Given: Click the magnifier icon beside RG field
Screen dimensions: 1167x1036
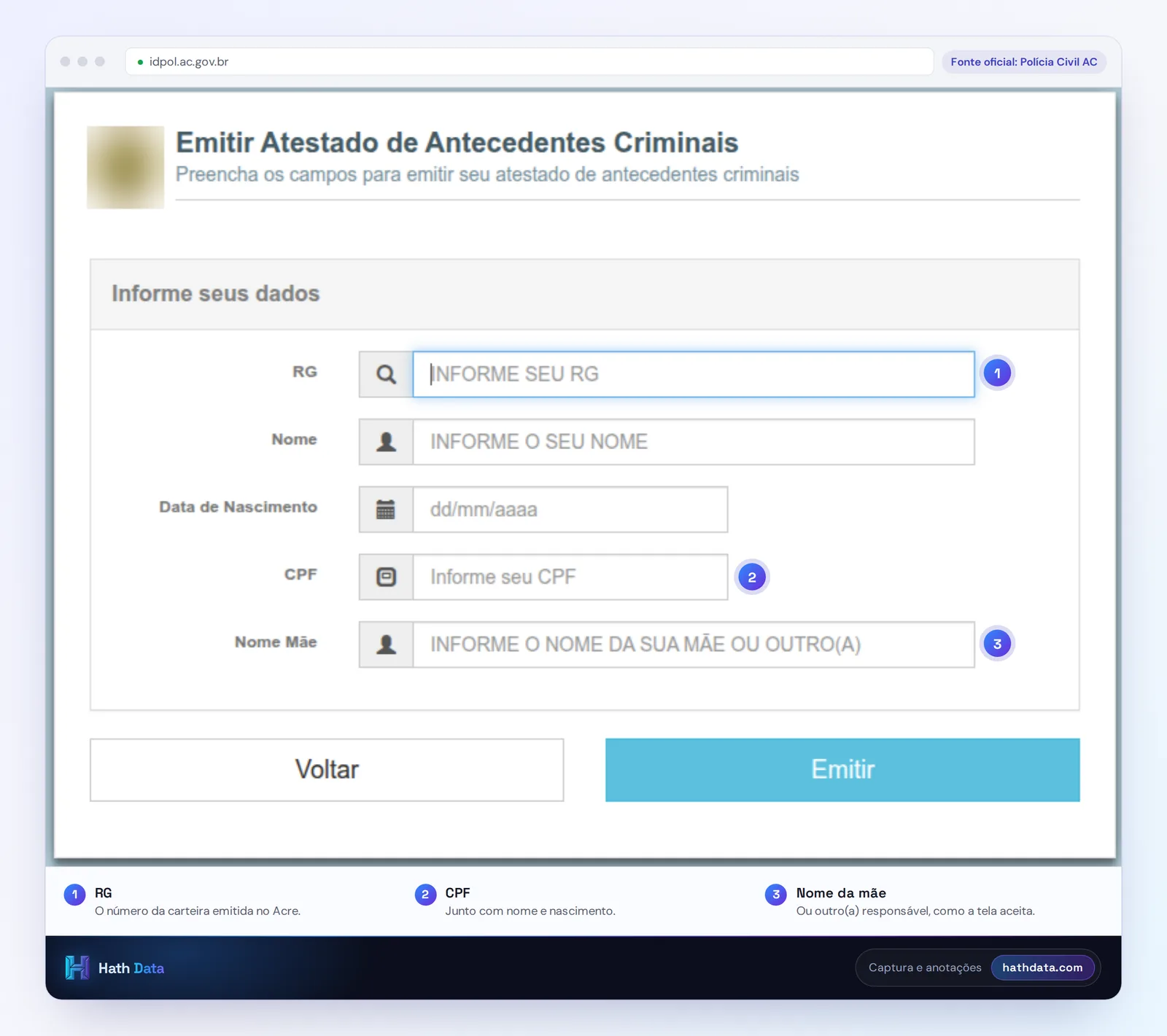Looking at the screenshot, I should (386, 374).
